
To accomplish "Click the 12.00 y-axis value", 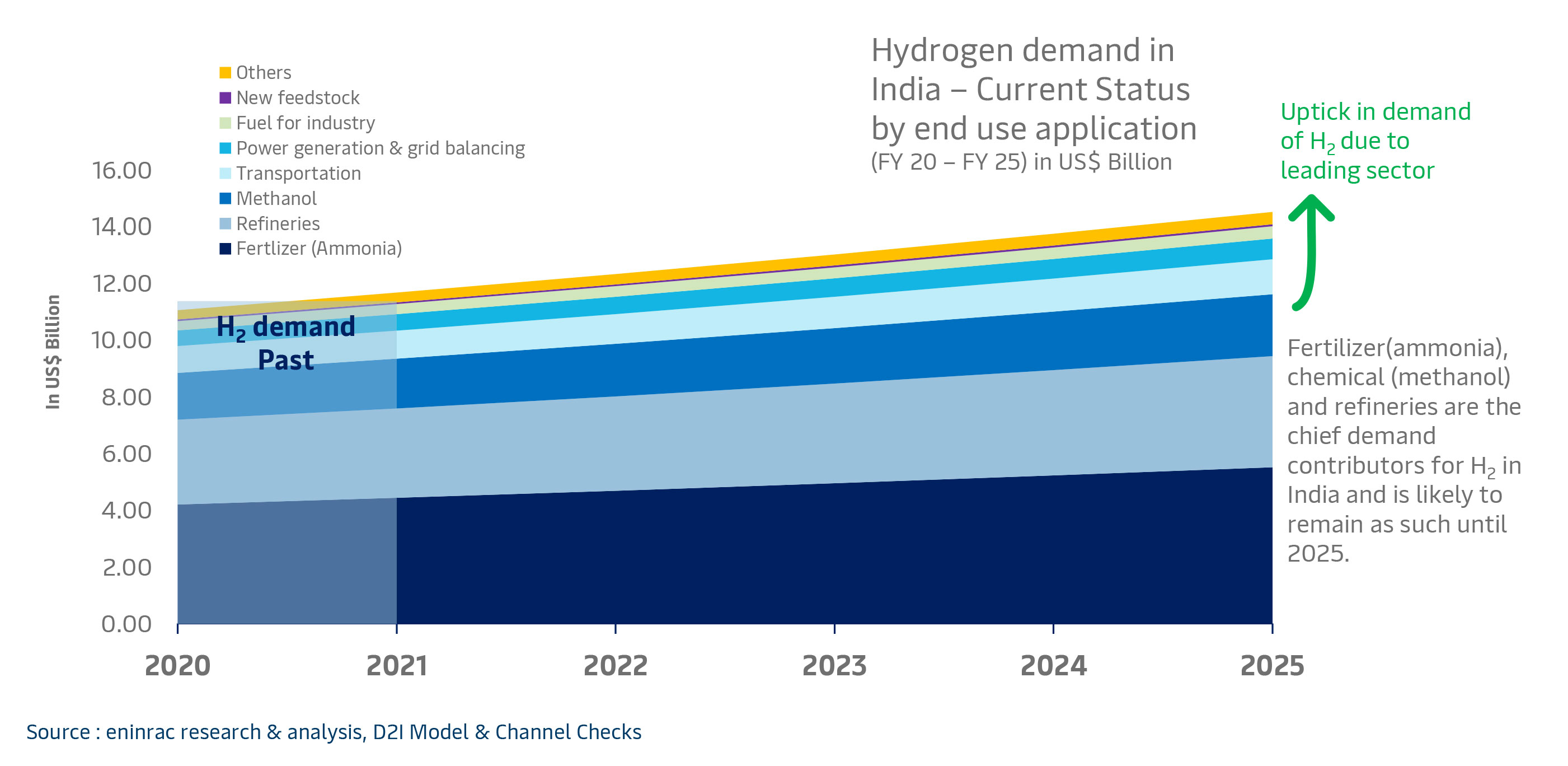I will pyautogui.click(x=122, y=284).
